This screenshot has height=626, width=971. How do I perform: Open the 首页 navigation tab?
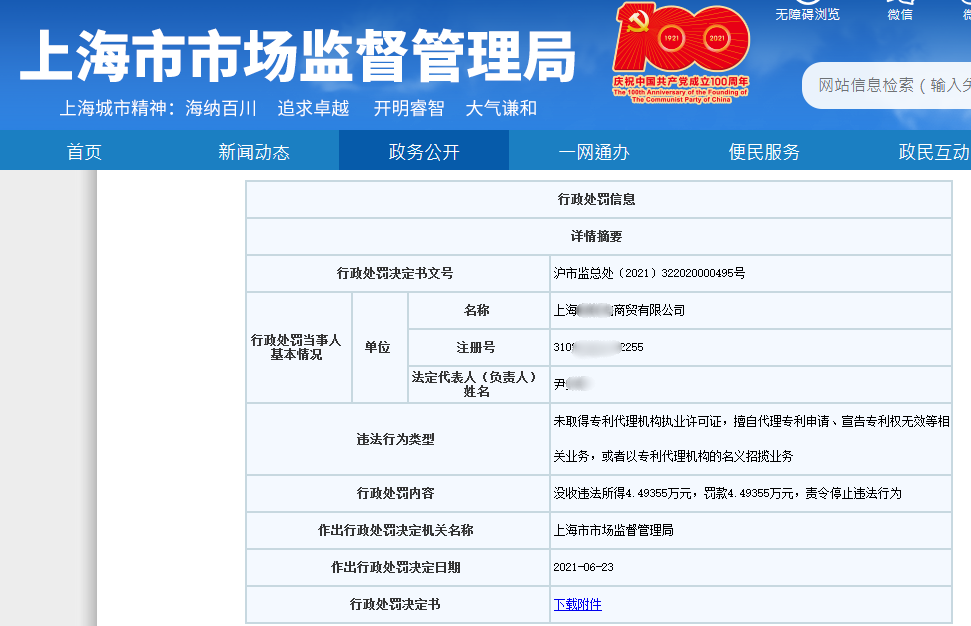(84, 152)
